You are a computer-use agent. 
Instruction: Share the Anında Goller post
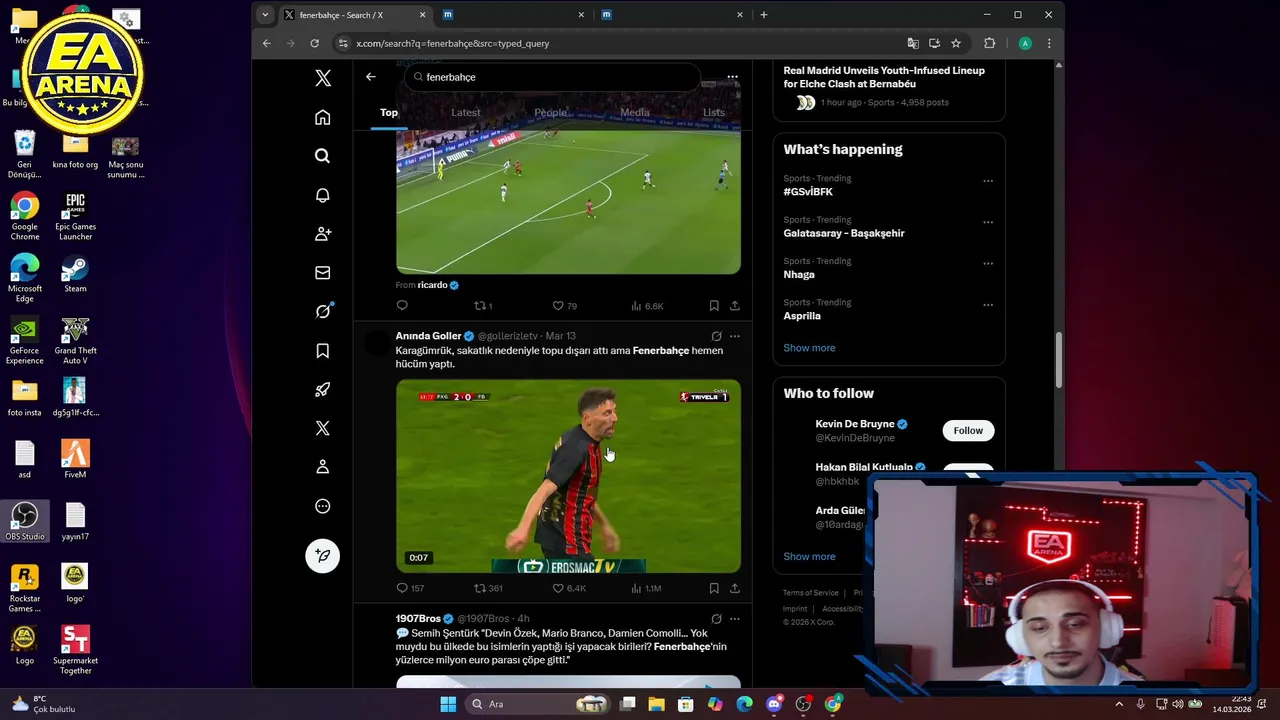click(735, 588)
